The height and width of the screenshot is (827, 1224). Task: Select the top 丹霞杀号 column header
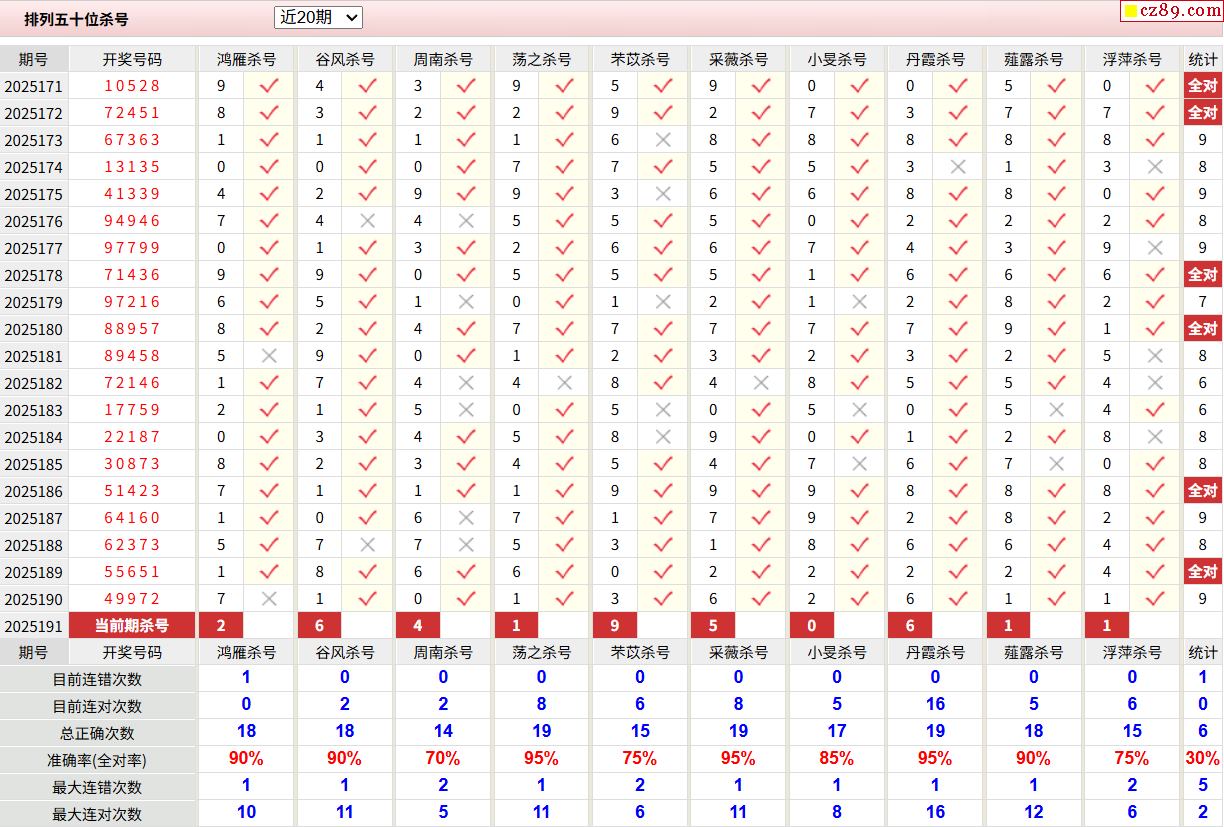point(935,59)
